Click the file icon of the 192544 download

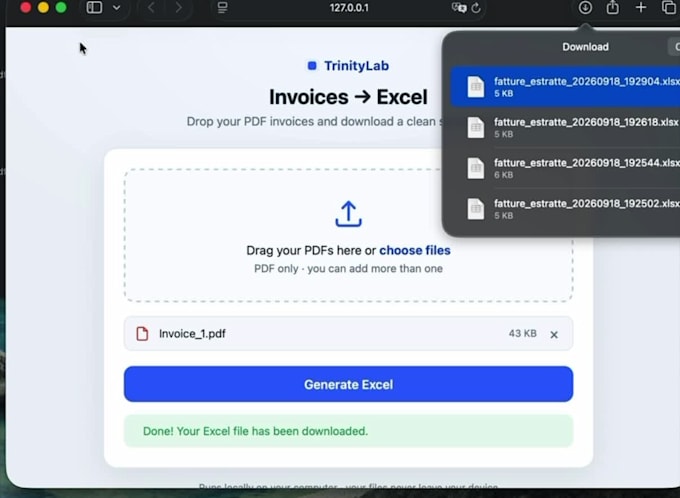(x=476, y=168)
